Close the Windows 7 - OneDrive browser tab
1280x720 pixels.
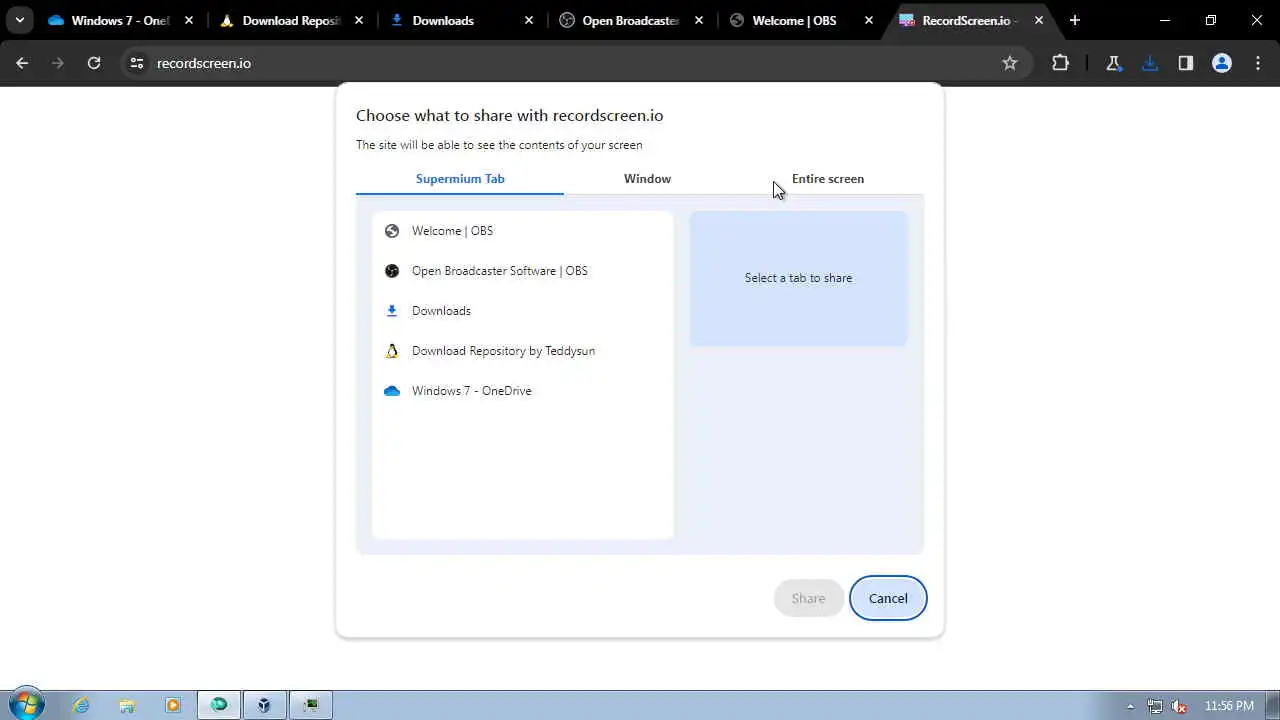point(189,20)
